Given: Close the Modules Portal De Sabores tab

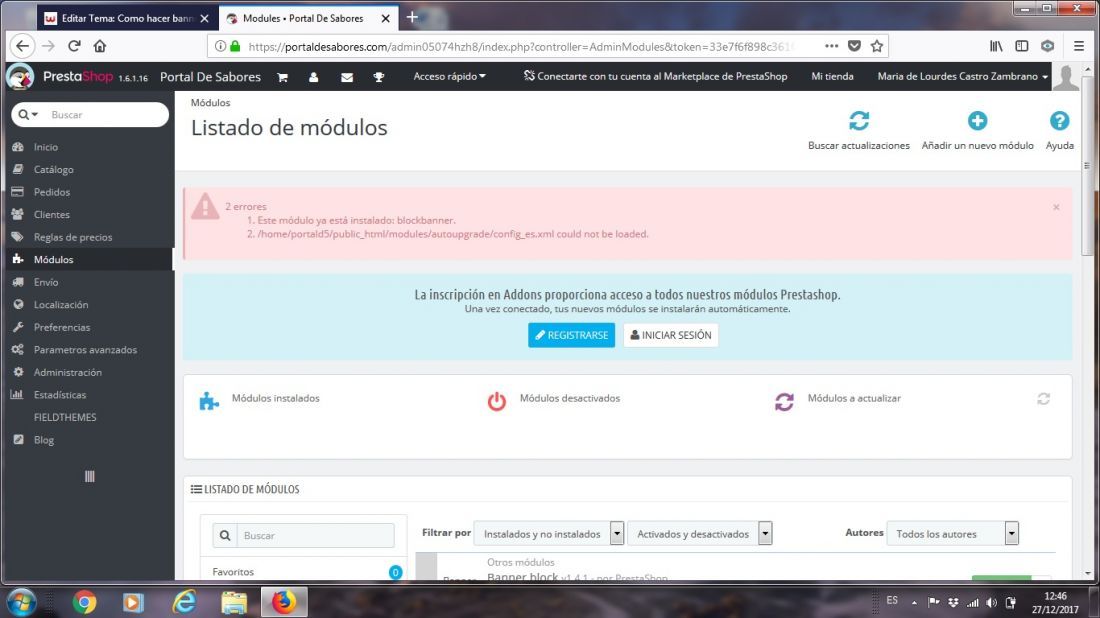Looking at the screenshot, I should coord(385,18).
